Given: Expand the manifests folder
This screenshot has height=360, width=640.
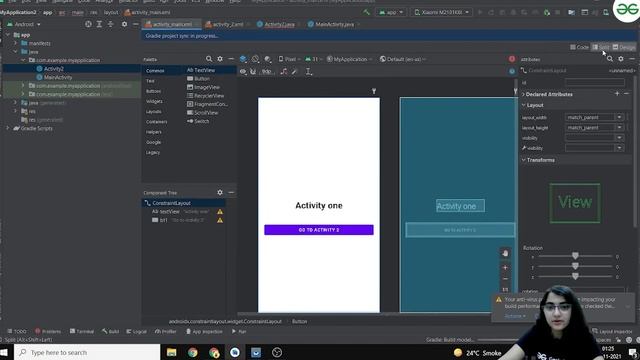Looking at the screenshot, I should (16, 43).
